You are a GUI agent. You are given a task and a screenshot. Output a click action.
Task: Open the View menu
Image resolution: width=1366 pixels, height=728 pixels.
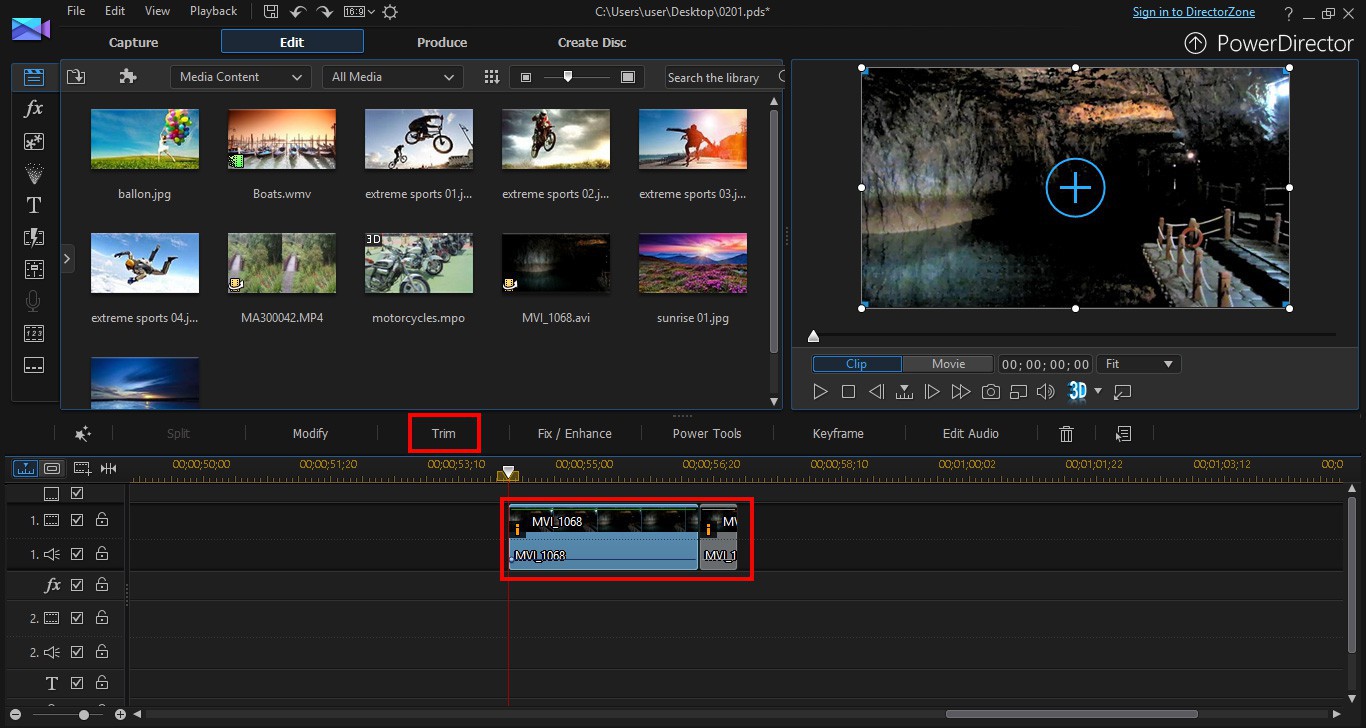pyautogui.click(x=157, y=11)
